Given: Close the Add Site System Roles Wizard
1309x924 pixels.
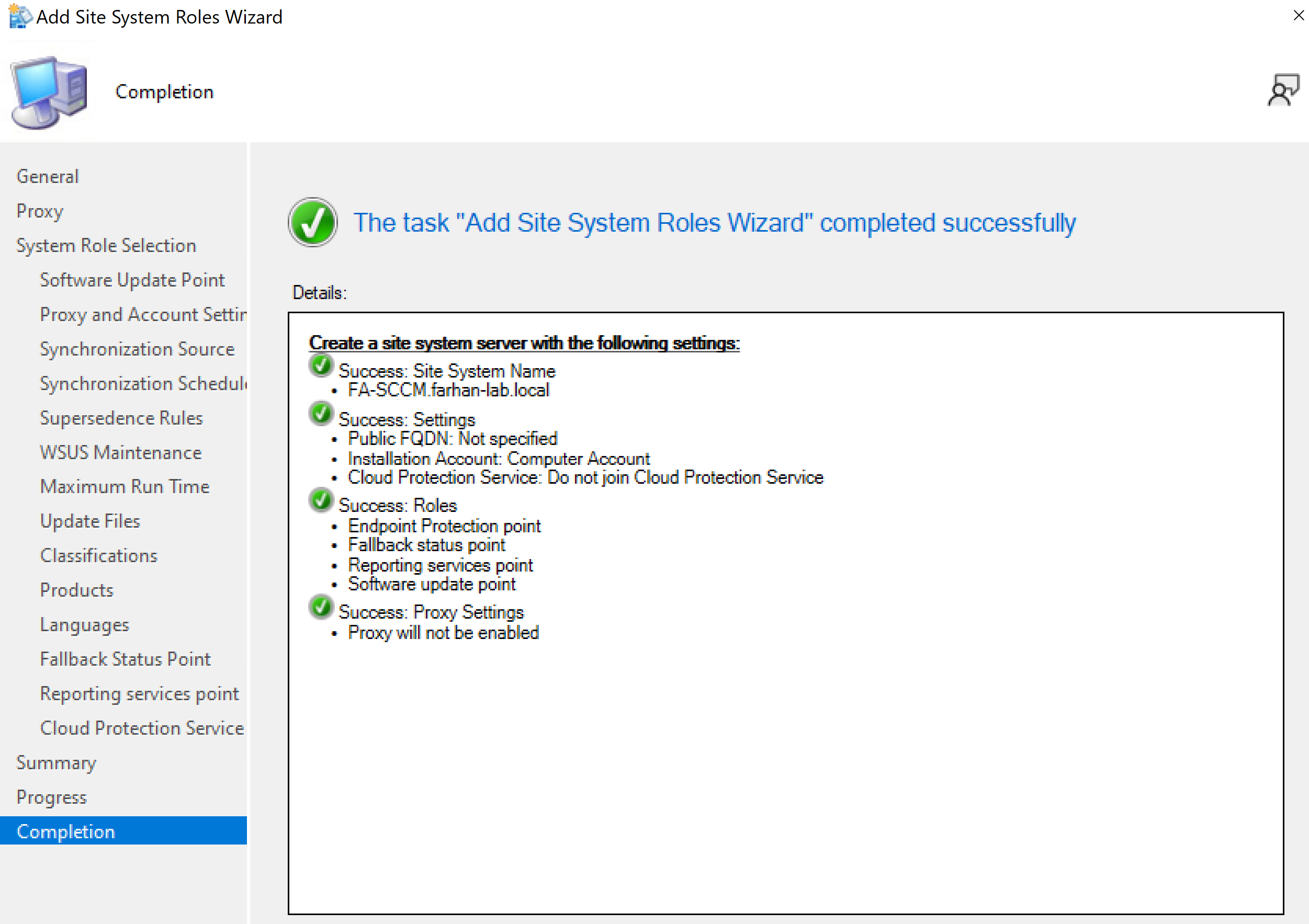Looking at the screenshot, I should [1298, 15].
